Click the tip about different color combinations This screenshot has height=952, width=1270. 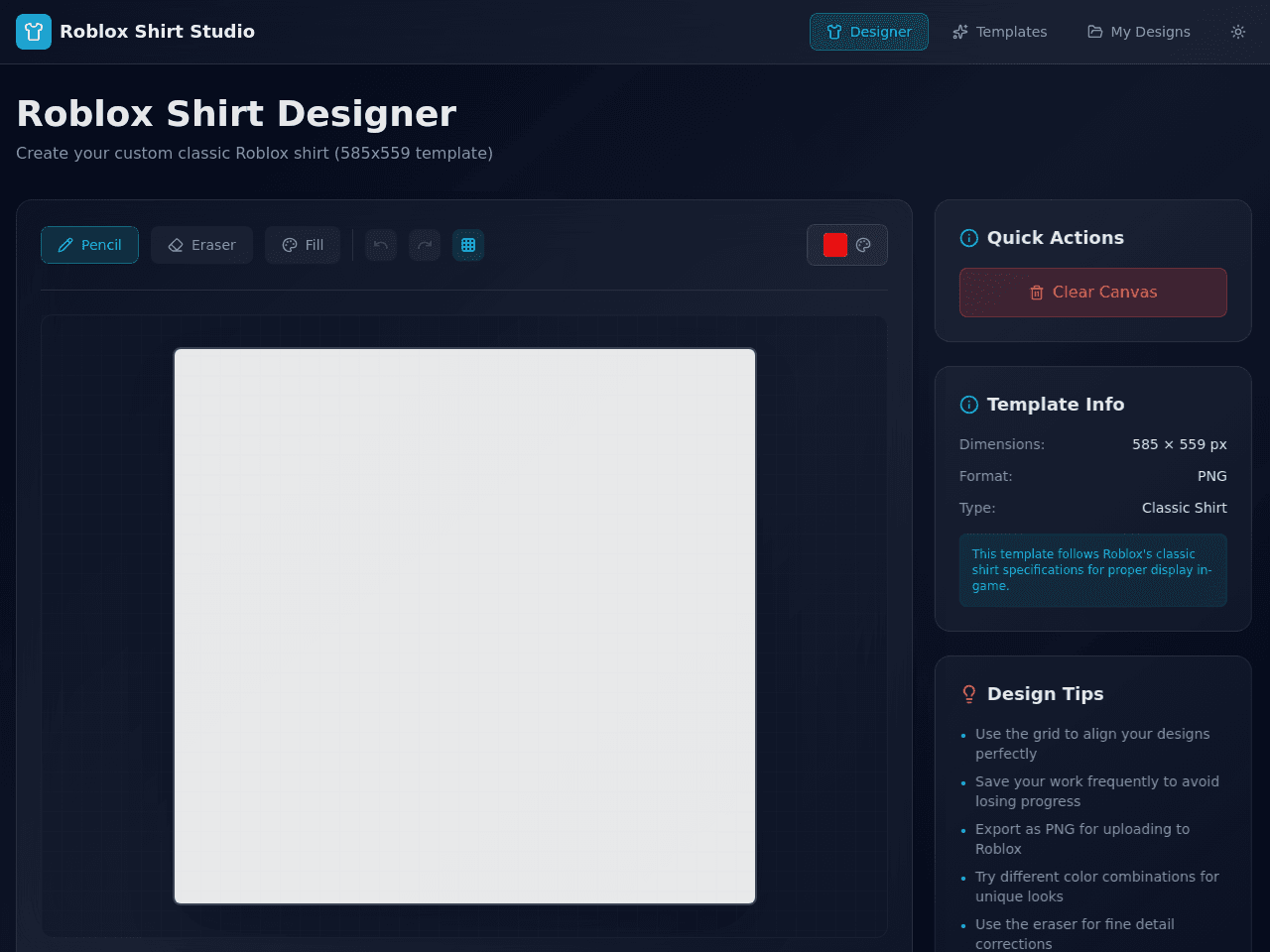(1097, 887)
